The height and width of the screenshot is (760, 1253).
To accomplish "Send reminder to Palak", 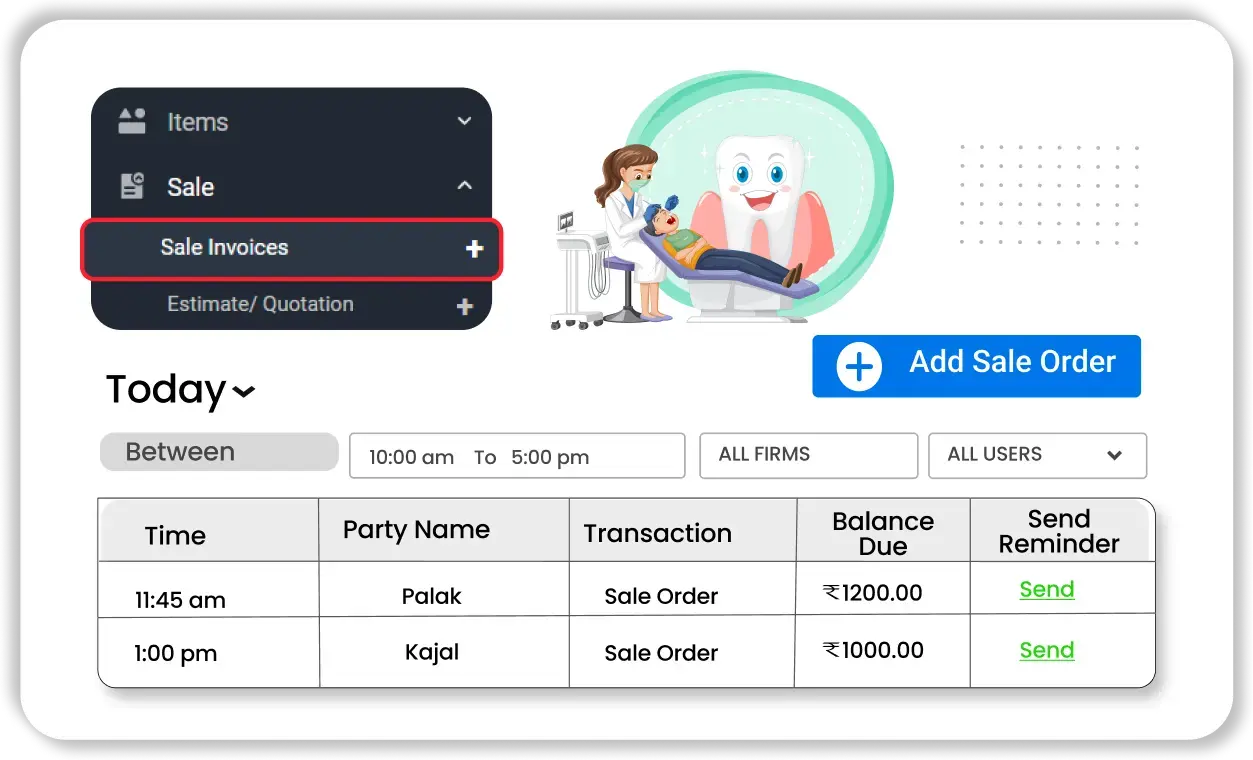I will tap(1046, 590).
